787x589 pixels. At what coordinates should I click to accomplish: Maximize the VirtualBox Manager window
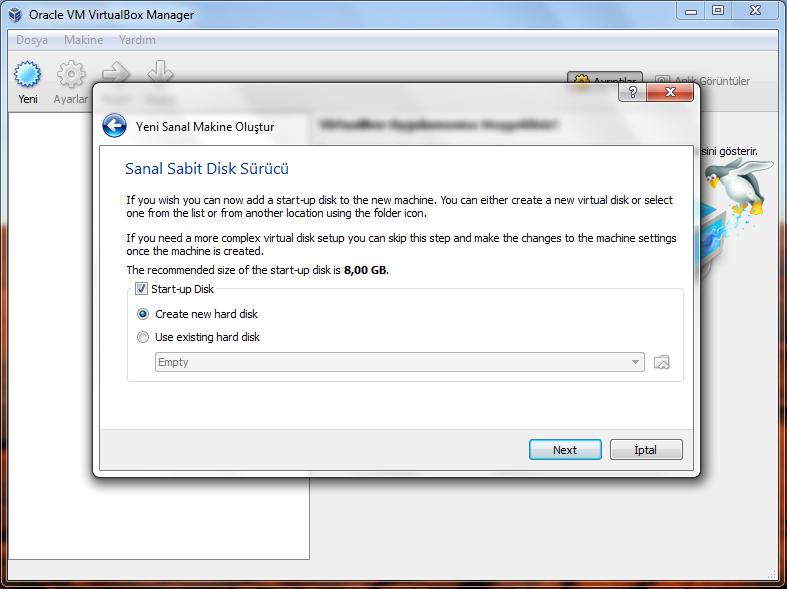(x=718, y=11)
